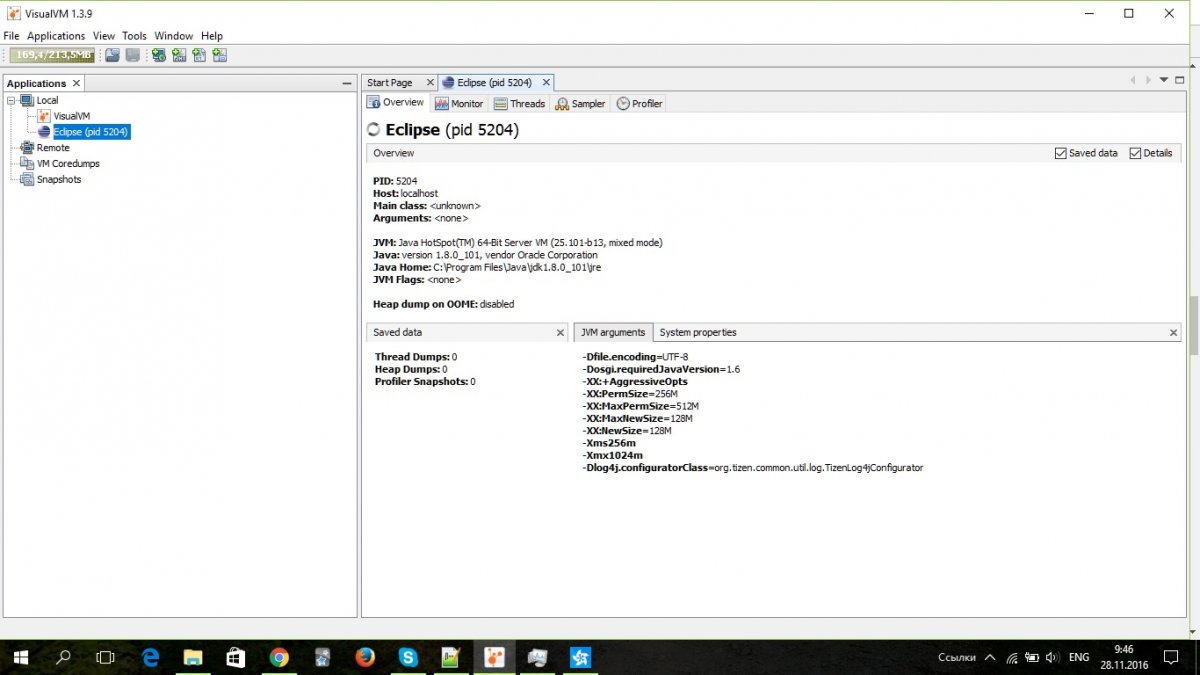Switch to the Monitor tab
Image resolution: width=1200 pixels, height=675 pixels.
click(x=459, y=103)
